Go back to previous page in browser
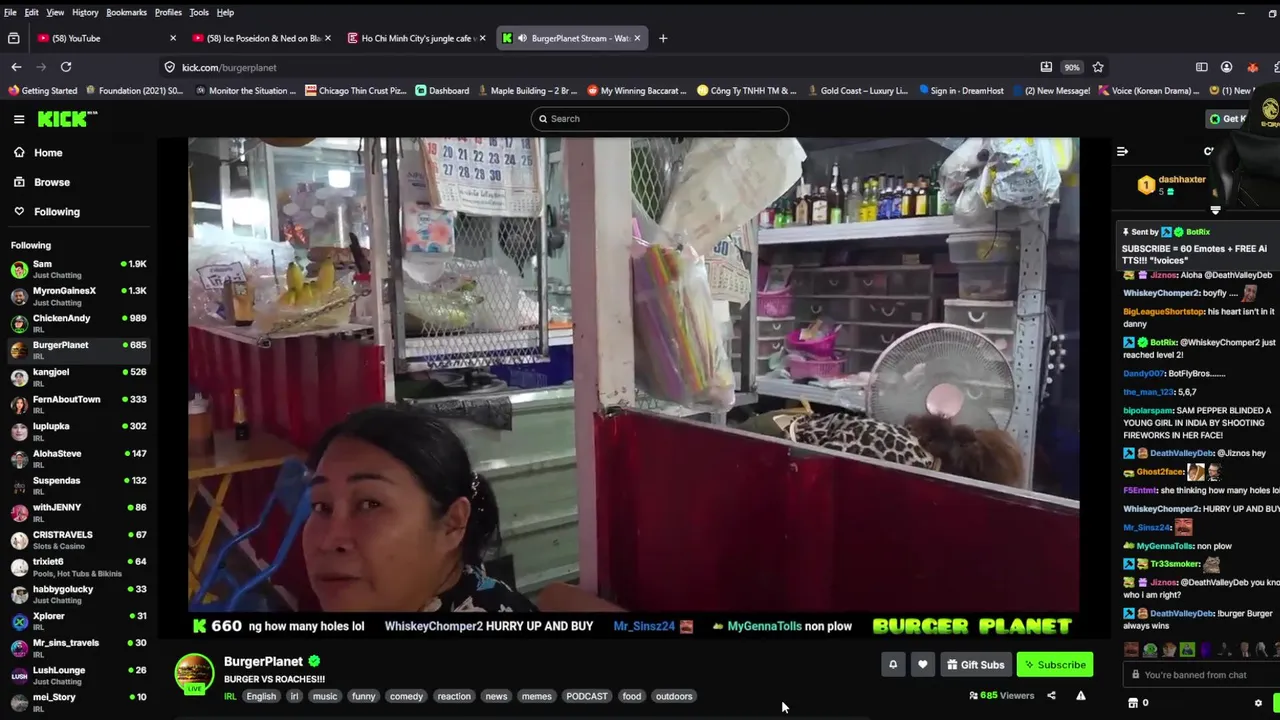 pyautogui.click(x=16, y=67)
